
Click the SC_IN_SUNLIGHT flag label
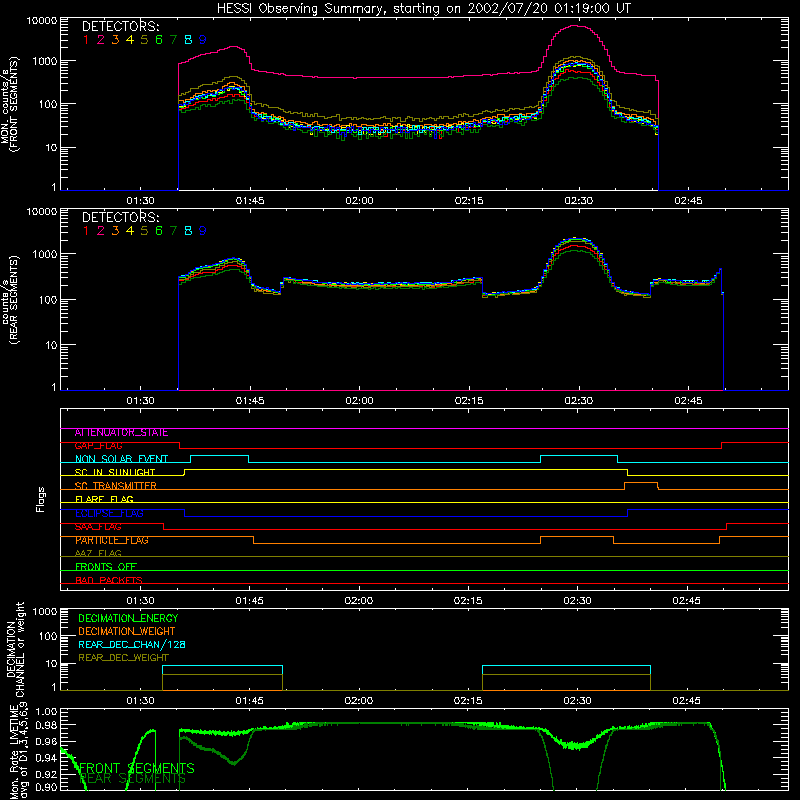(x=115, y=472)
